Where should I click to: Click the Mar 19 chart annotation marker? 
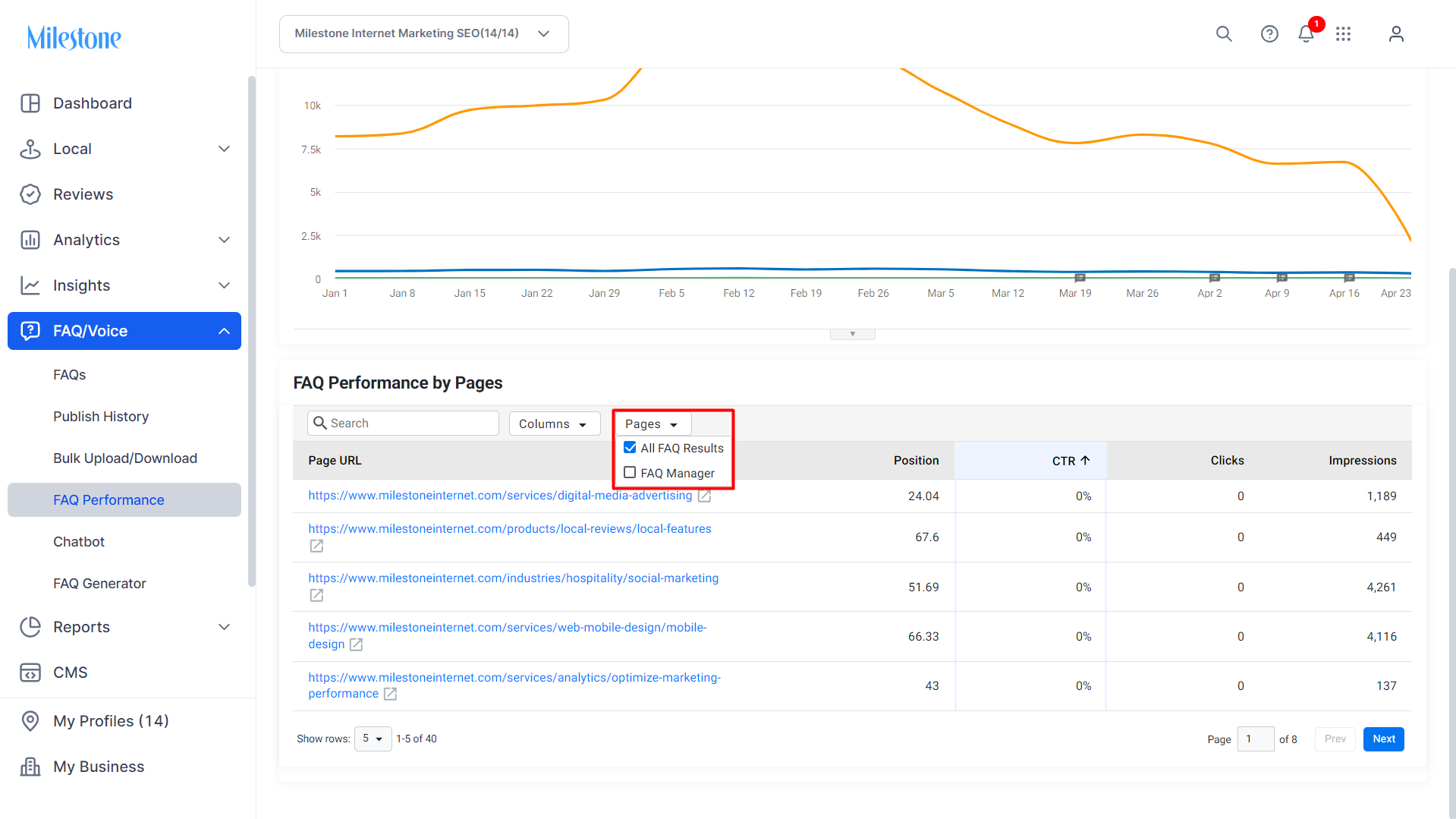pyautogui.click(x=1080, y=278)
